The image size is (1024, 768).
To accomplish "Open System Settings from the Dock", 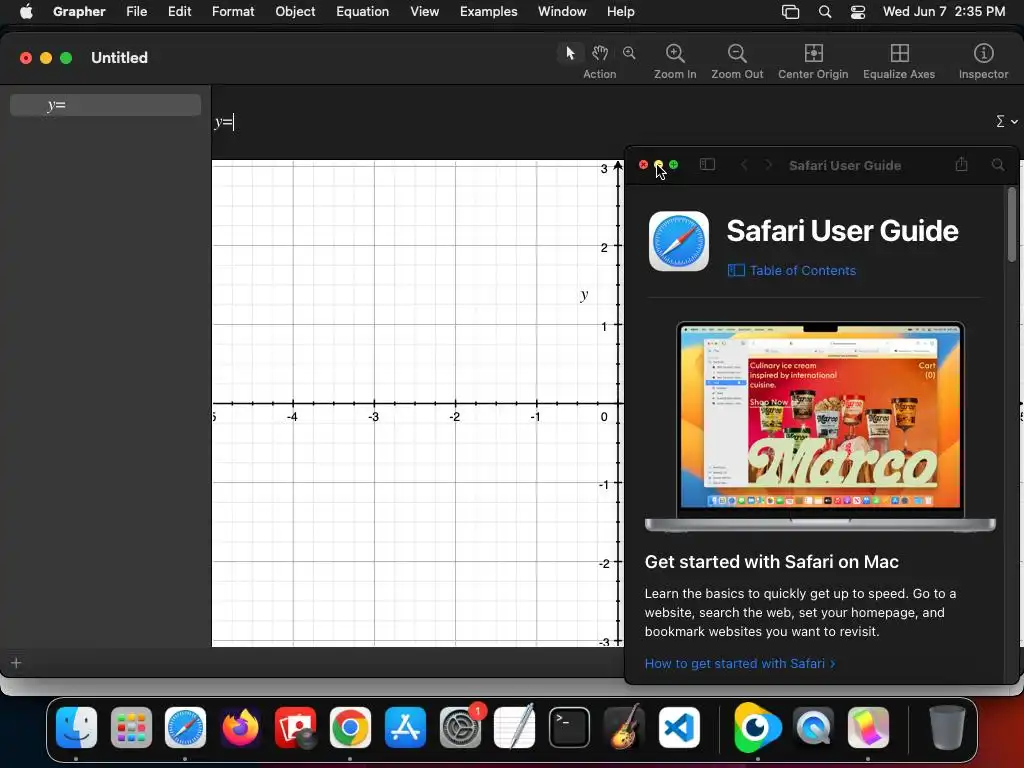I will click(x=460, y=728).
